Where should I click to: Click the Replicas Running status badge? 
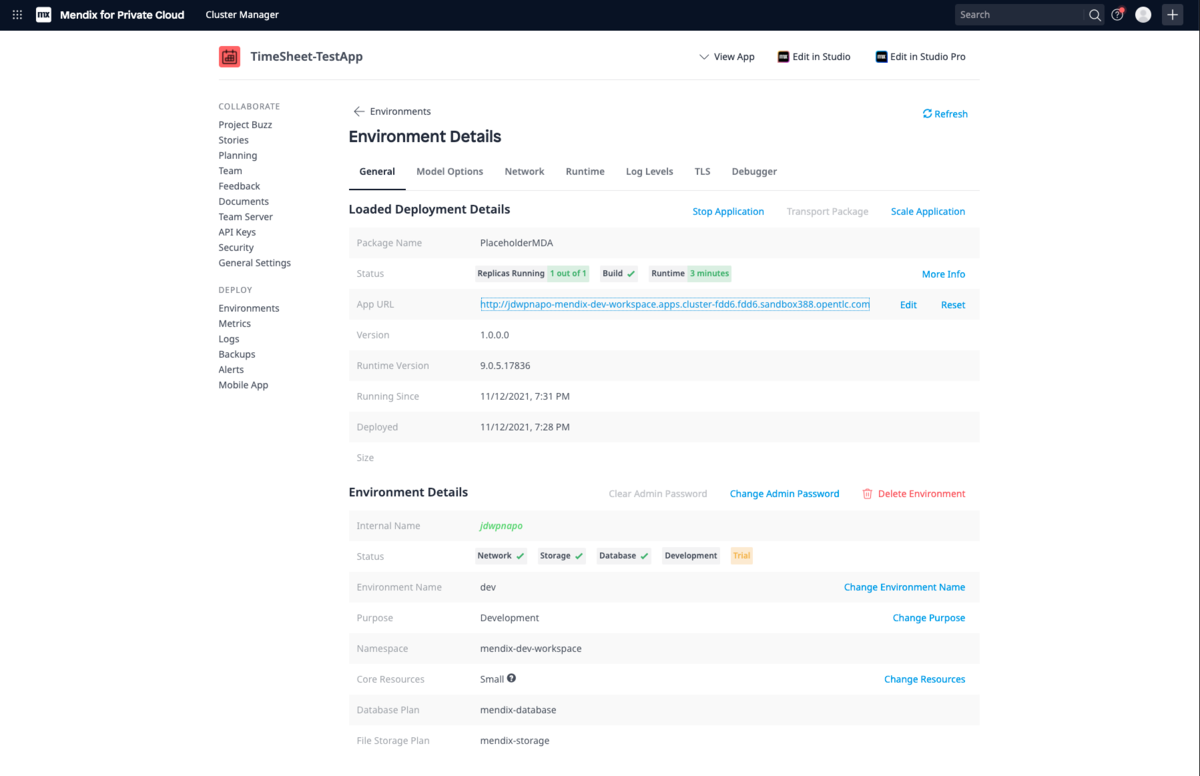[x=532, y=273]
